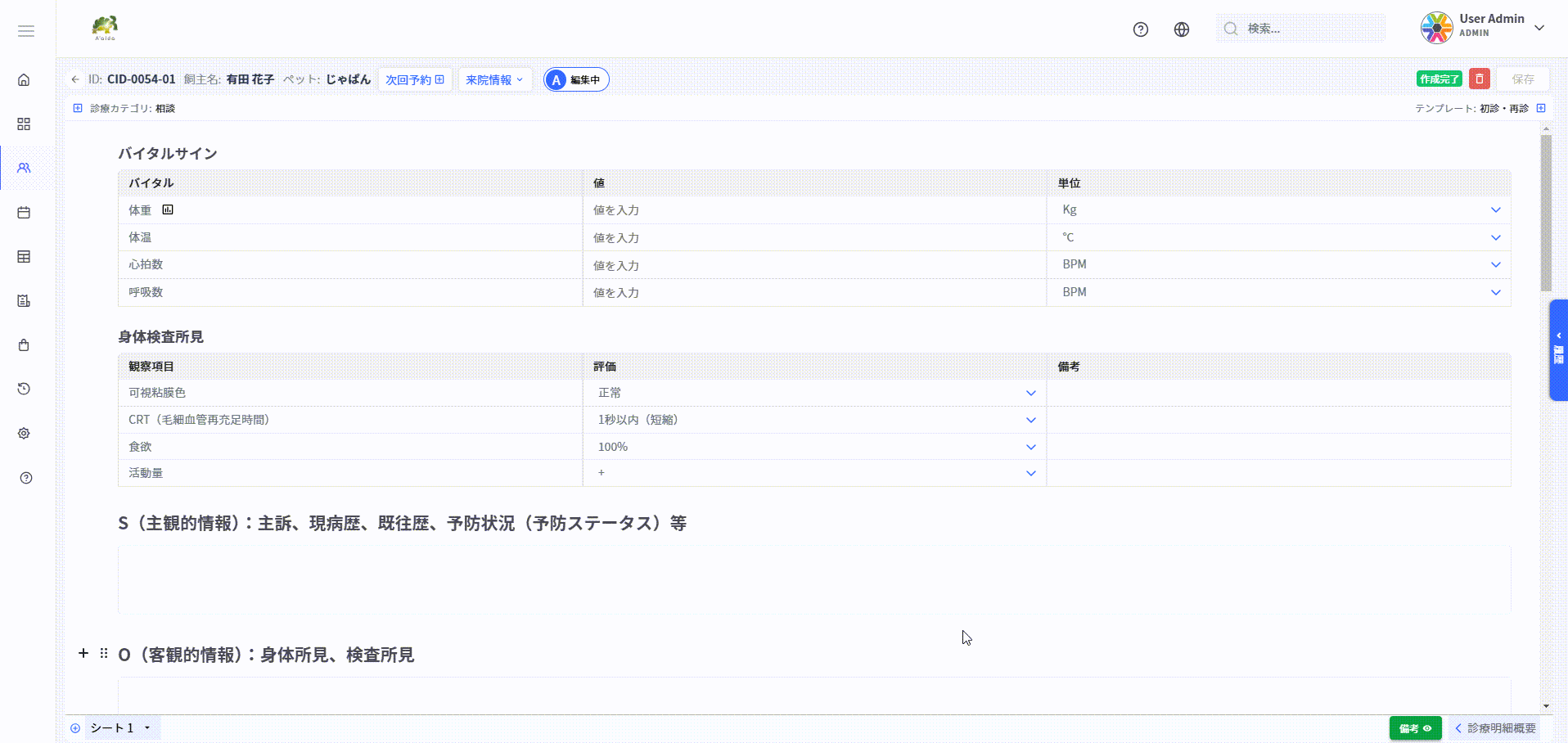This screenshot has width=1568, height=743.
Task: Expand the テンプレート plus box
Action: [1541, 108]
